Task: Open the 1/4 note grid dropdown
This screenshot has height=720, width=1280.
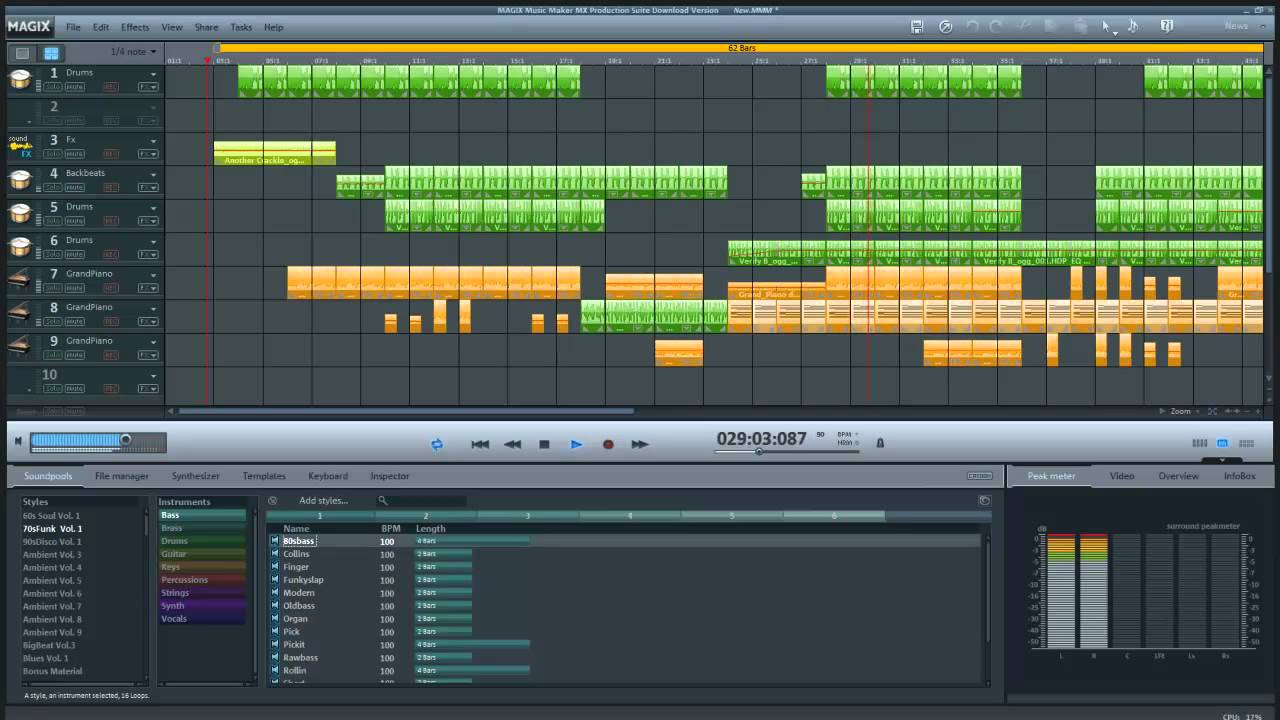Action: pyautogui.click(x=133, y=52)
